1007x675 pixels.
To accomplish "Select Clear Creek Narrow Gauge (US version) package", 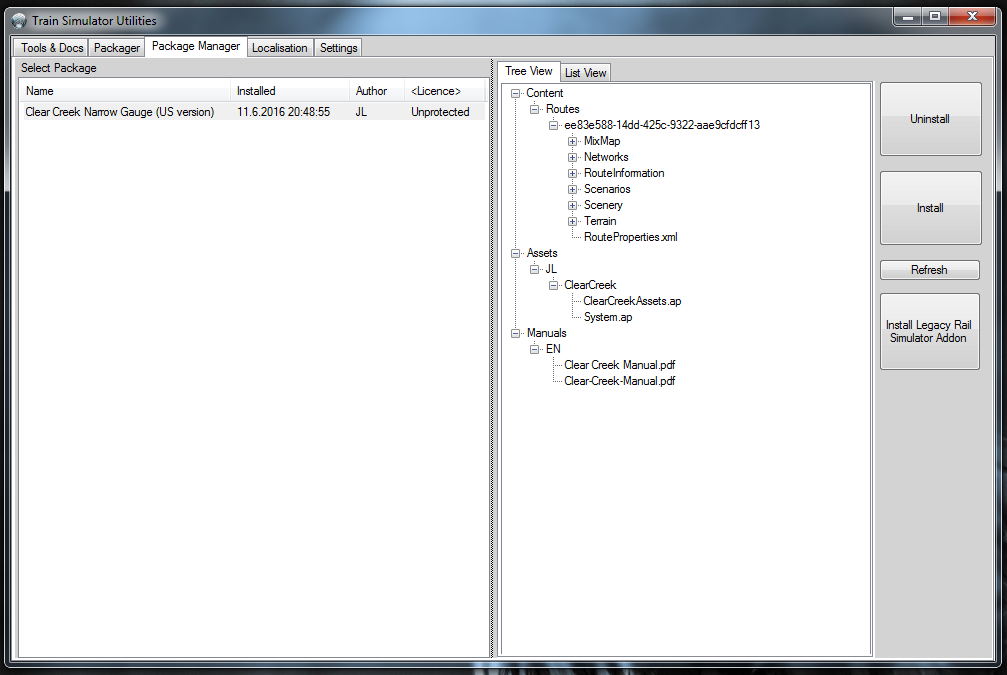I will pos(119,112).
